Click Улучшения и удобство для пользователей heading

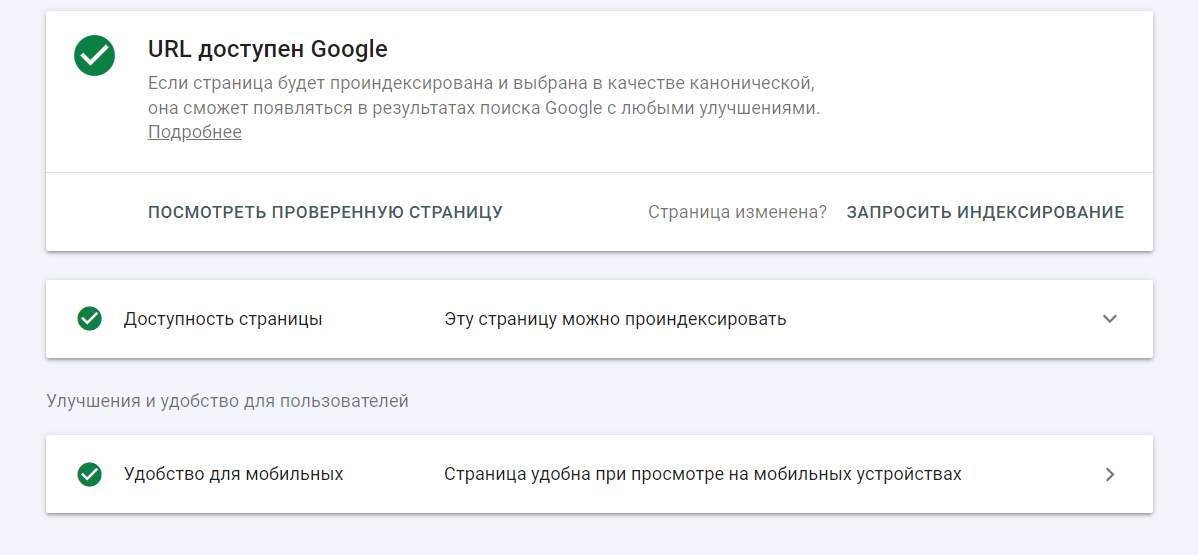coord(227,401)
